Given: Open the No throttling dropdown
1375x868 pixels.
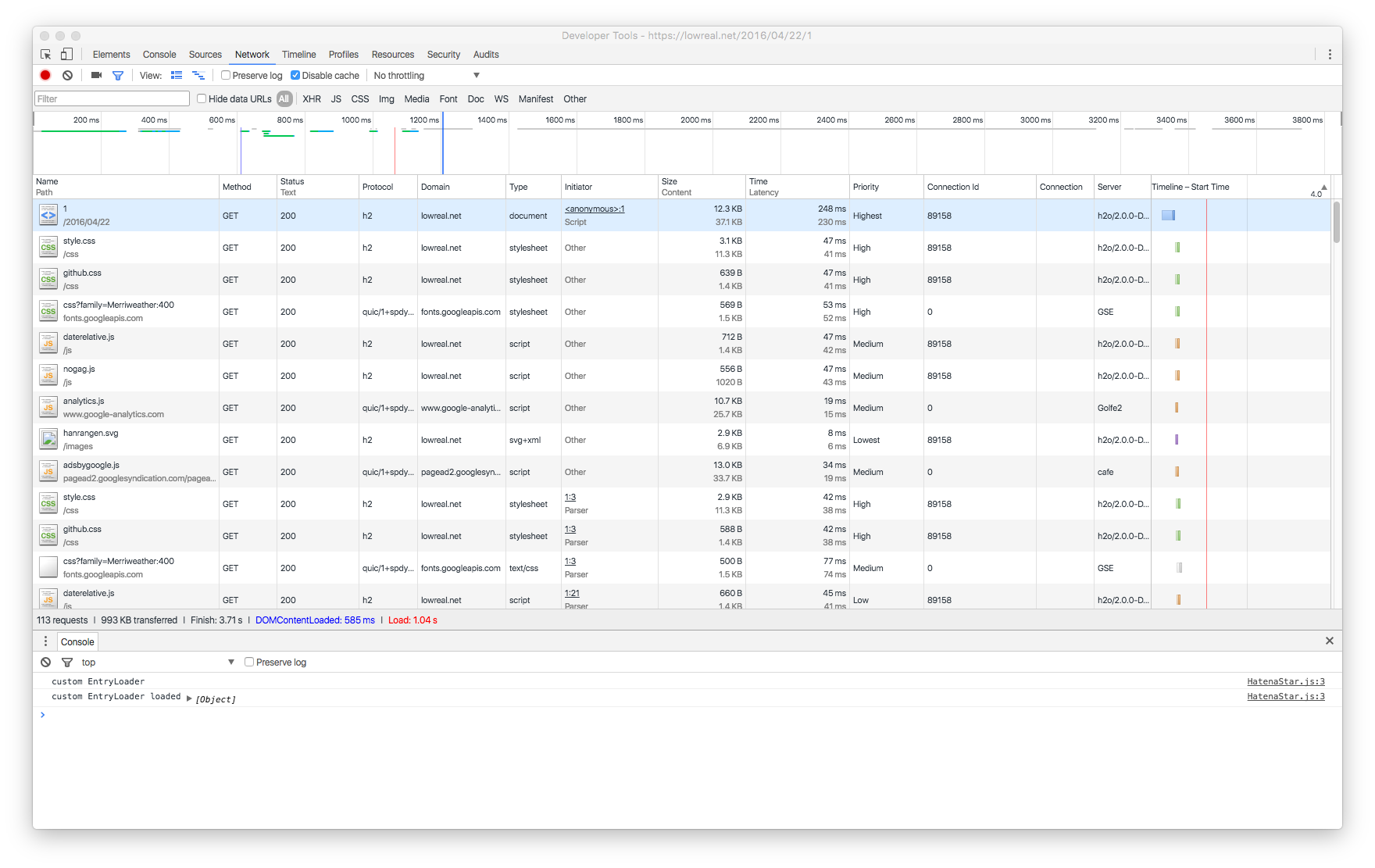Looking at the screenshot, I should 427,75.
